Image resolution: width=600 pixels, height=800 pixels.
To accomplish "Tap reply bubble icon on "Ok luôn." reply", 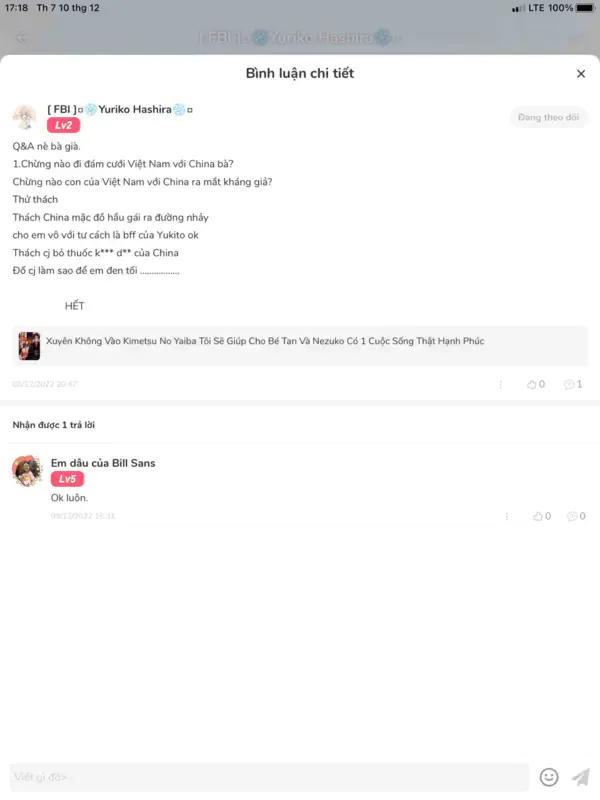I will [577, 516].
